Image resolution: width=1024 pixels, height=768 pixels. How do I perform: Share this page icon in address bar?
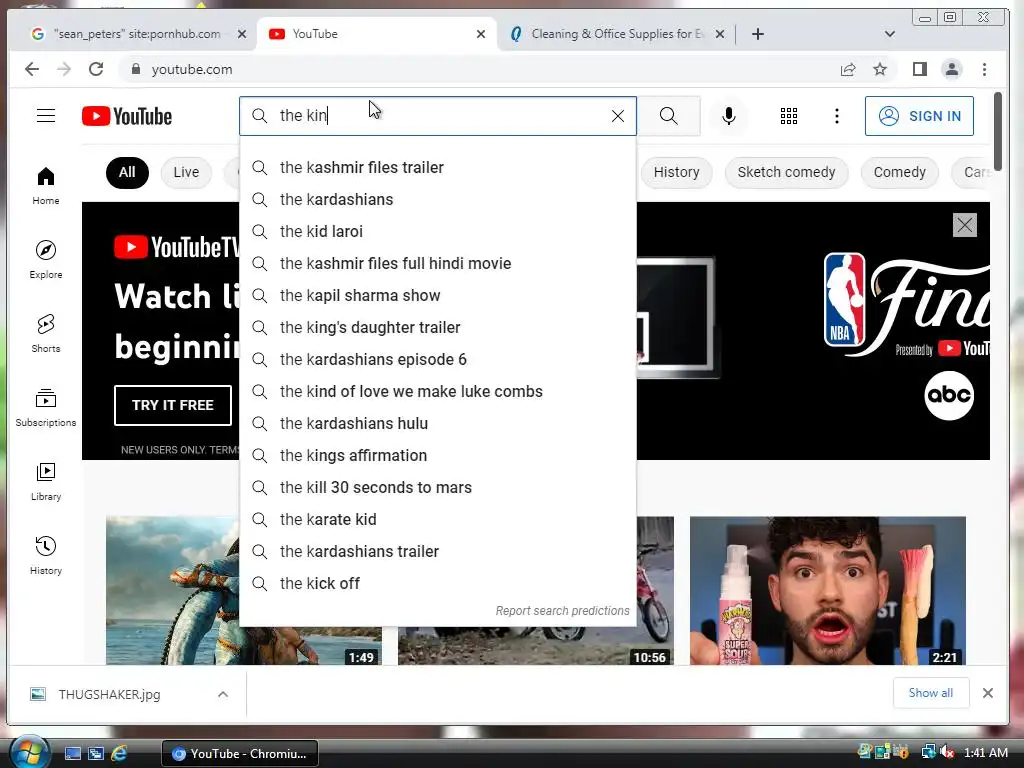pyautogui.click(x=848, y=69)
